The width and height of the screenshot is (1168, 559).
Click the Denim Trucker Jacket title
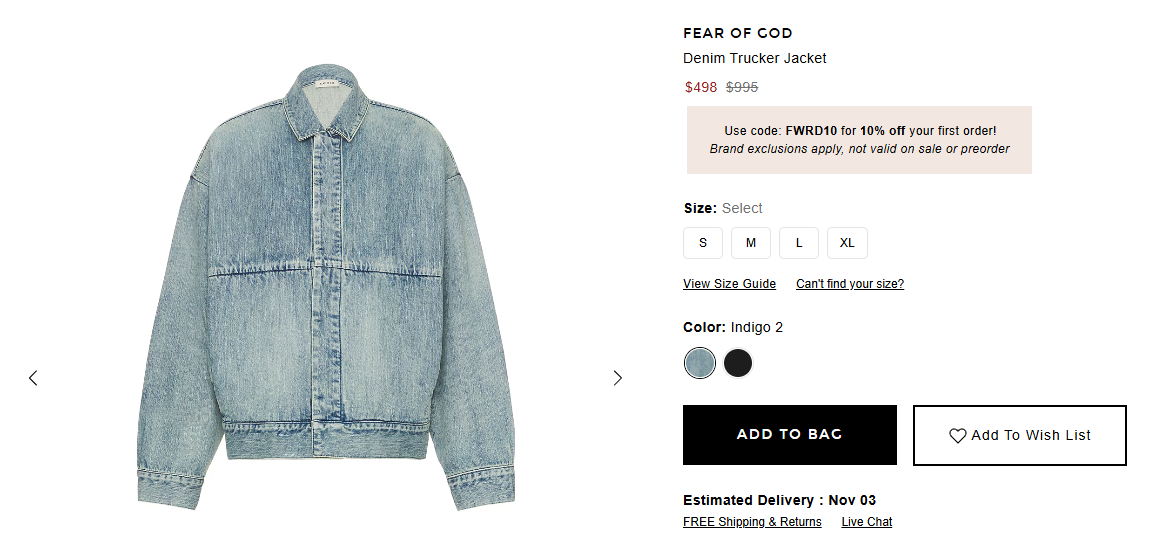coord(755,58)
